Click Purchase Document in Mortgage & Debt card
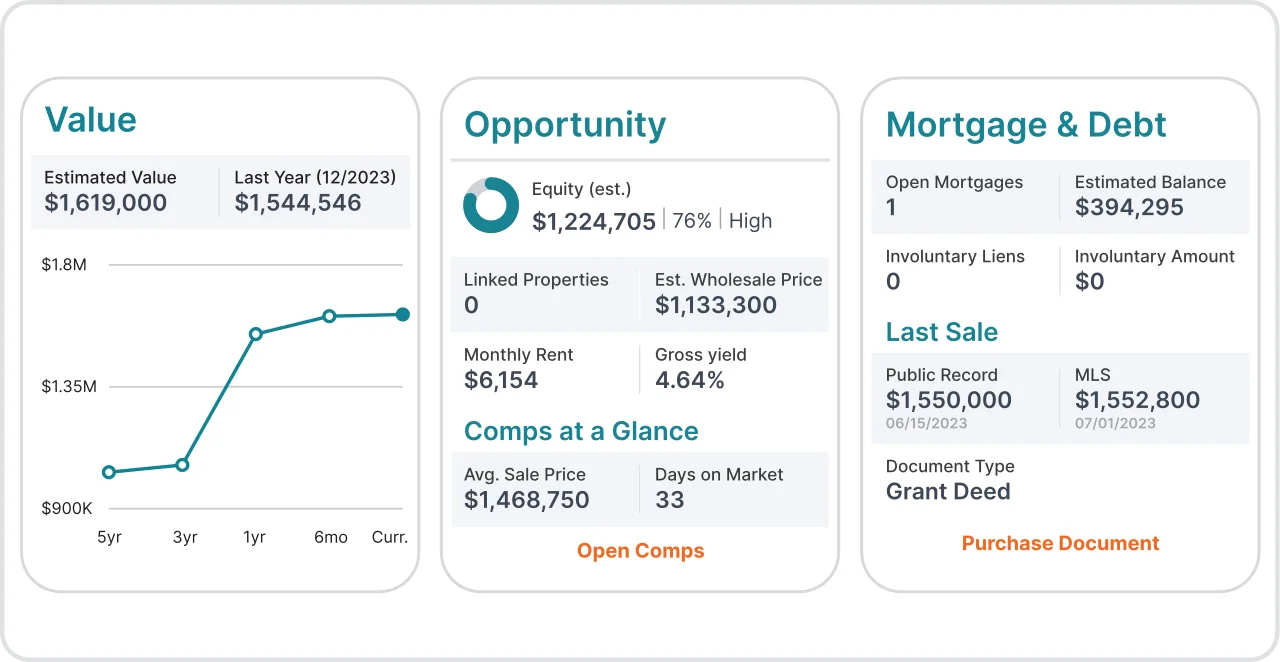This screenshot has width=1280, height=662. [1060, 543]
